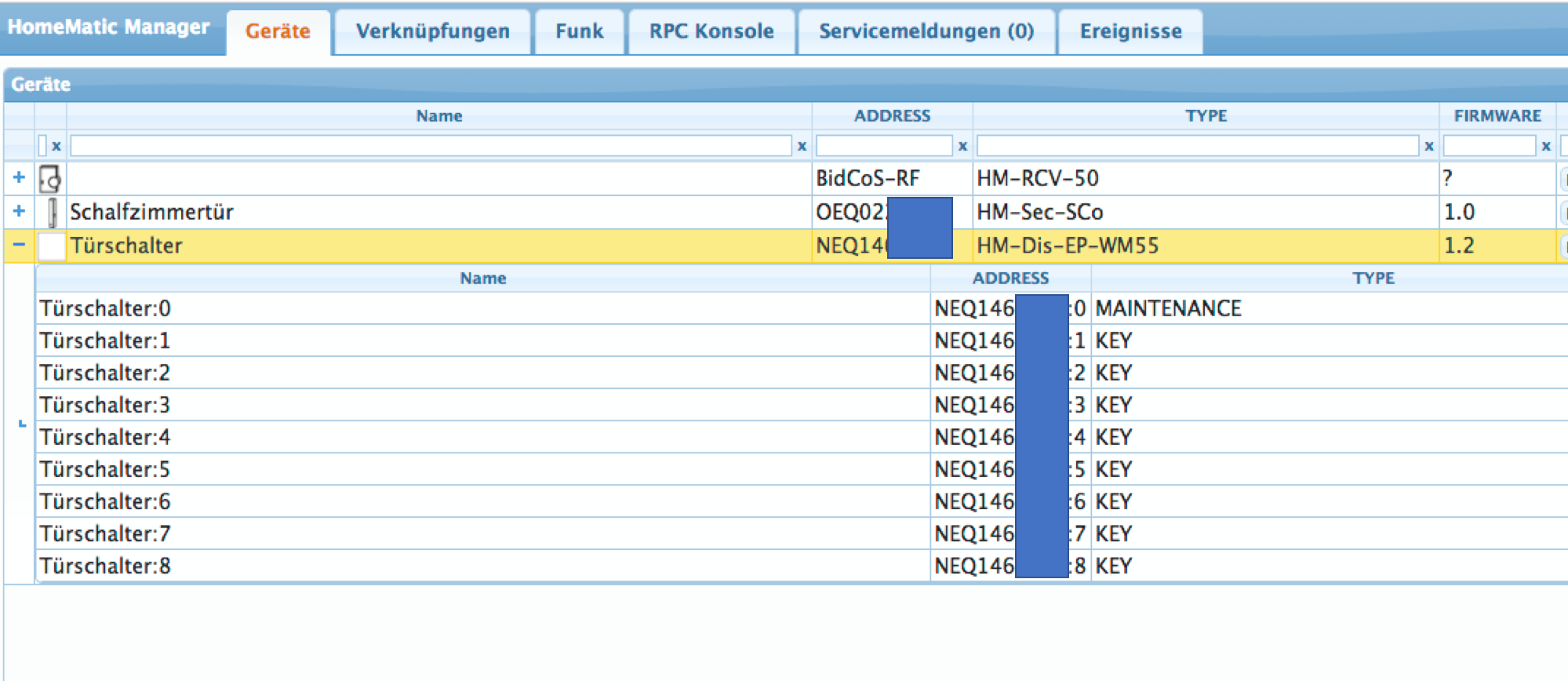Sort devices by the FIRMWARE column header
The image size is (1568, 681).
1497,116
